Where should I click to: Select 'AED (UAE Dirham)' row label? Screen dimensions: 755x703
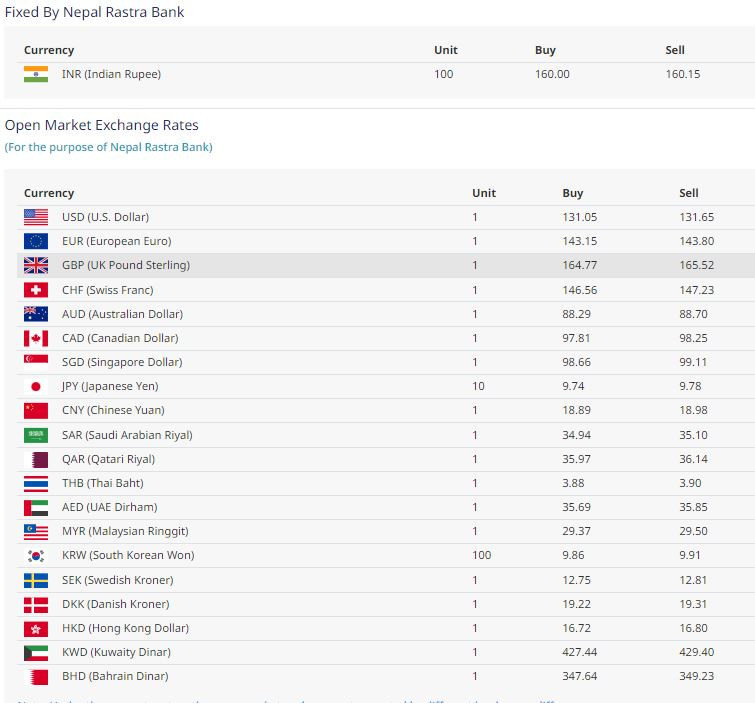(x=109, y=508)
